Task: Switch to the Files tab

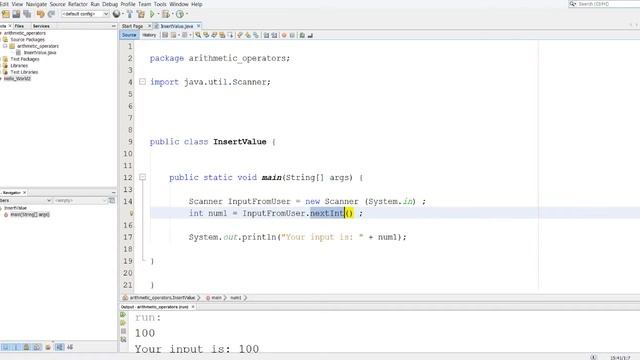Action: (x=19, y=26)
